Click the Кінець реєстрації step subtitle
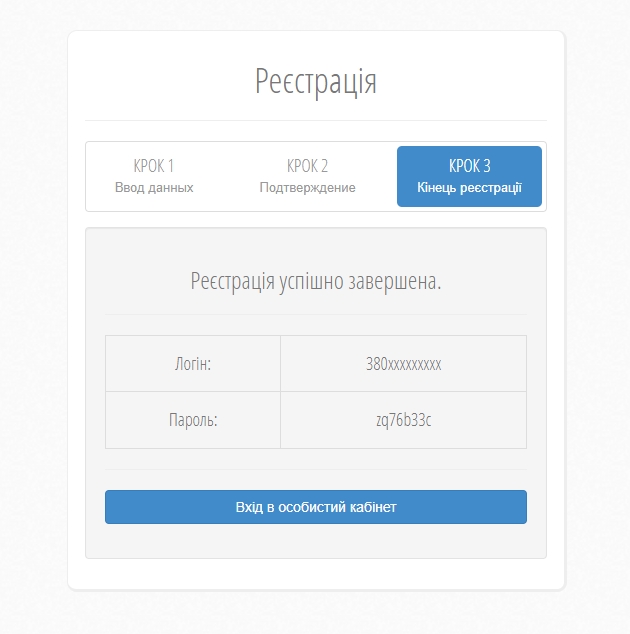Viewport: 630px width, 634px height. [x=469, y=188]
